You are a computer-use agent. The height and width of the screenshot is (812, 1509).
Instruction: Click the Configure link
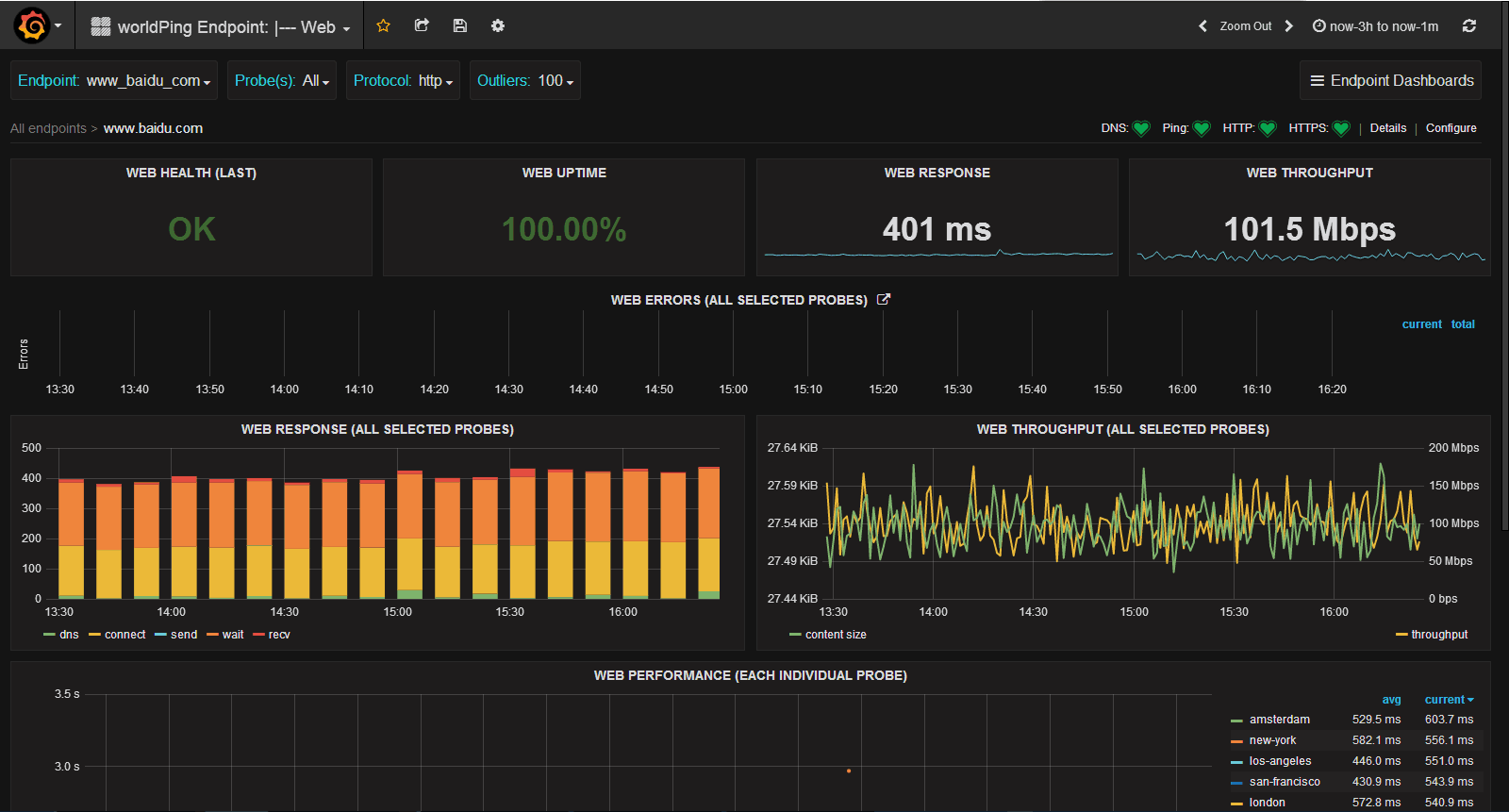[1451, 128]
